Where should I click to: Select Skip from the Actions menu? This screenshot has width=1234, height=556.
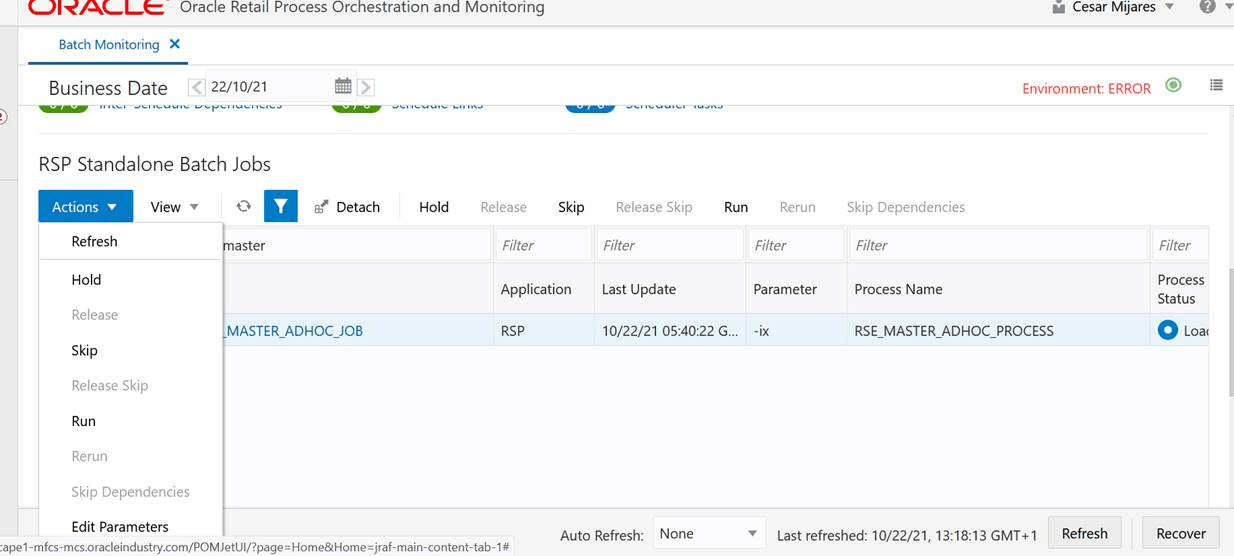(x=130, y=350)
